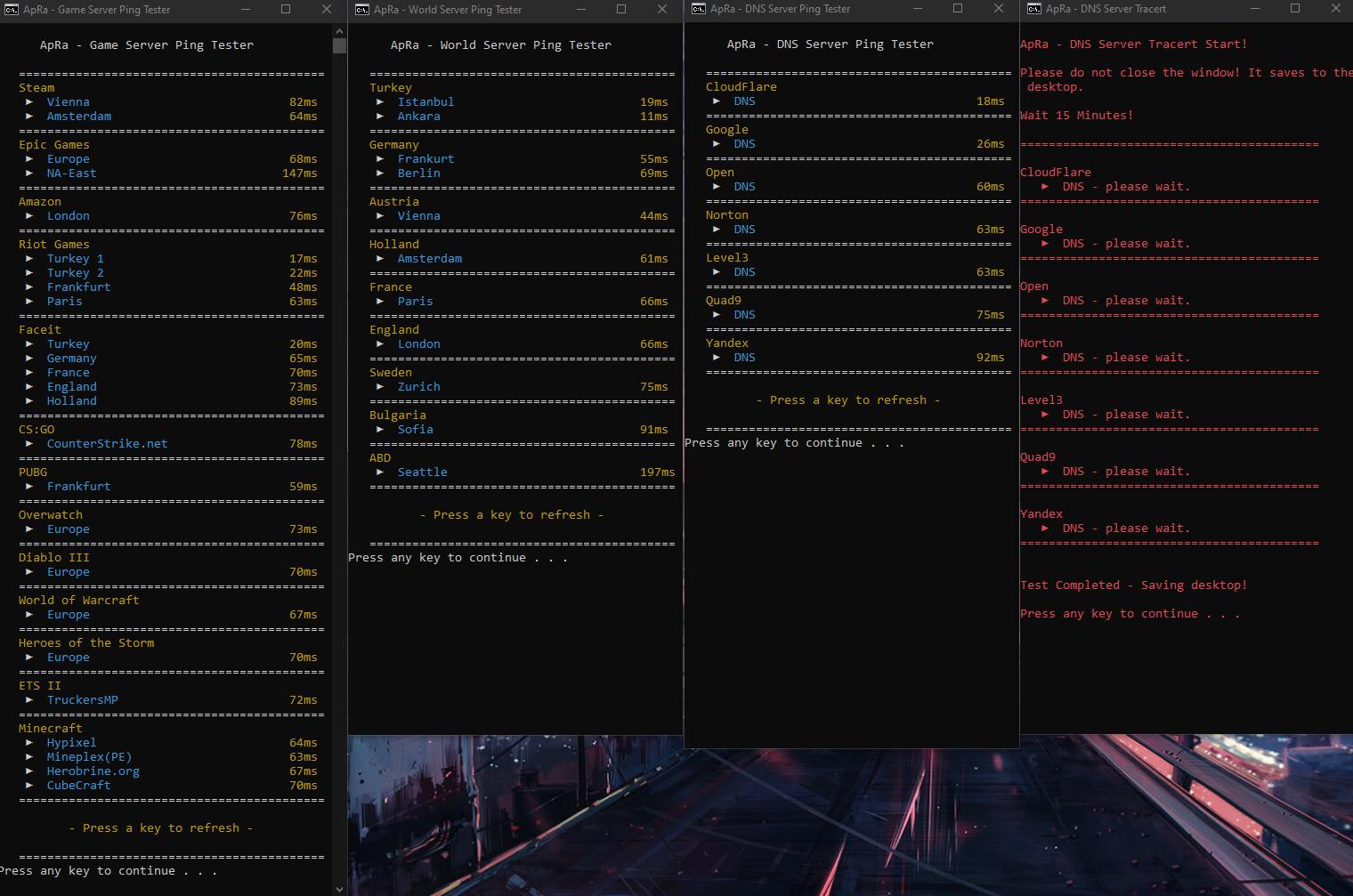Click the 'ApRa - World Server Ping Tester' window title

tap(448, 10)
